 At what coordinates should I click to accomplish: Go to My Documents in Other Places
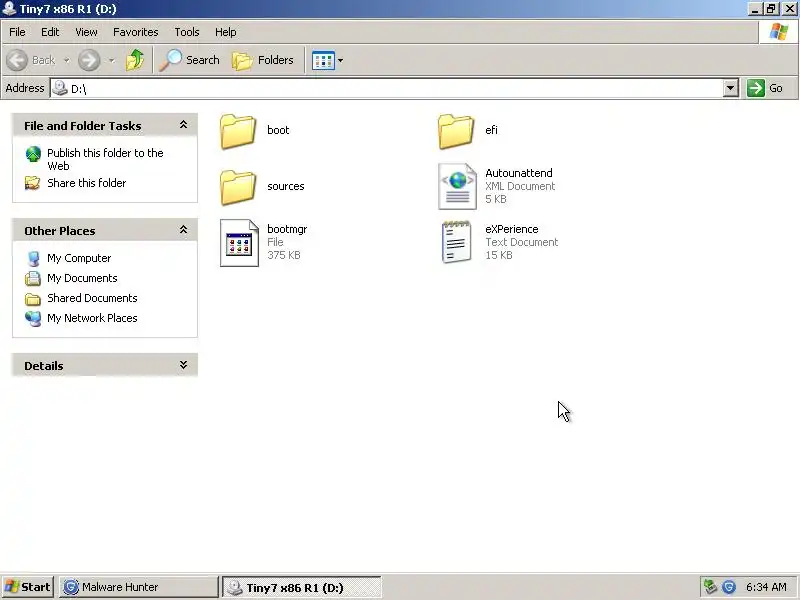click(x=82, y=278)
